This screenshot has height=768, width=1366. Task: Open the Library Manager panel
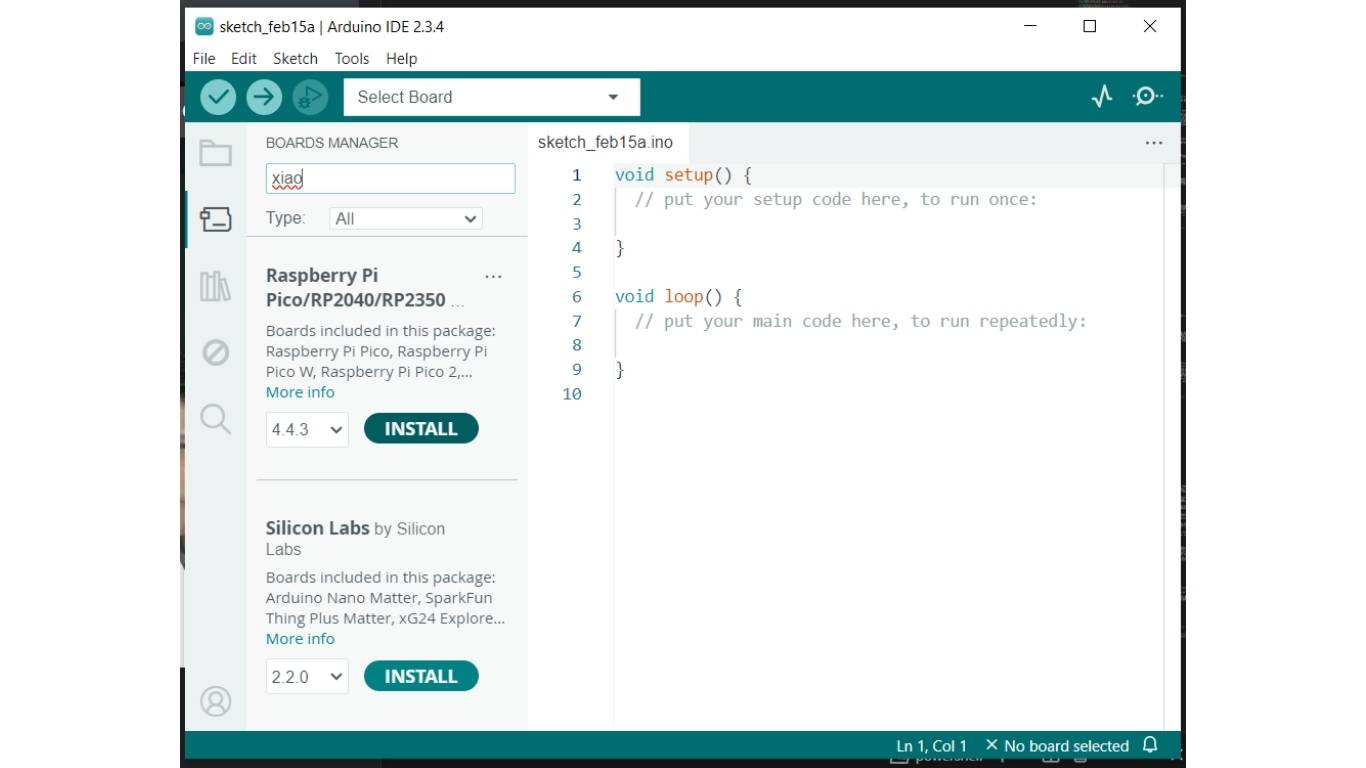click(x=216, y=286)
